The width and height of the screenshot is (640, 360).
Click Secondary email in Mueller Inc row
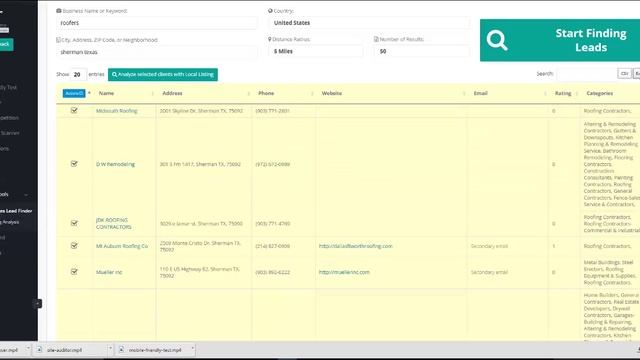coord(489,272)
